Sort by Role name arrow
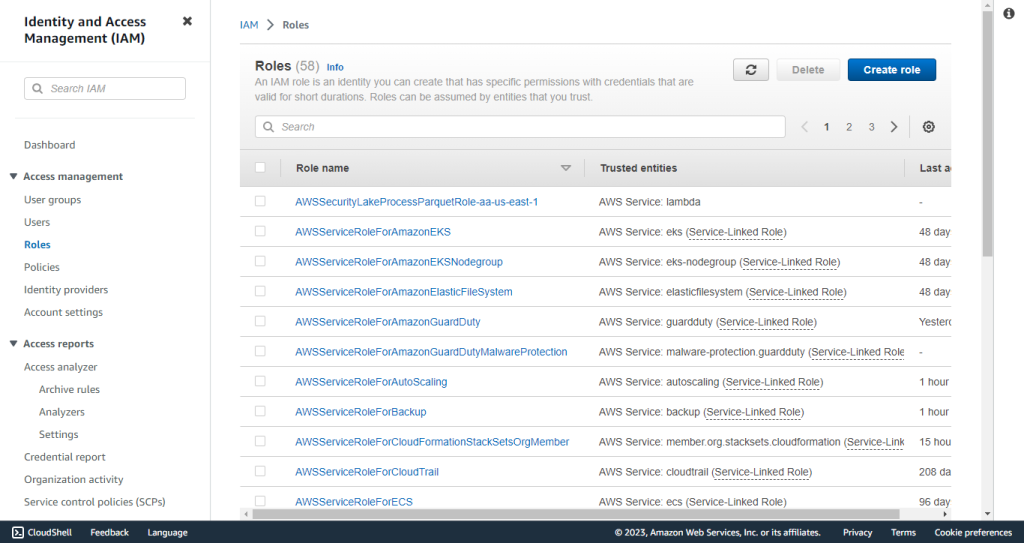The image size is (1024, 543). 566,168
